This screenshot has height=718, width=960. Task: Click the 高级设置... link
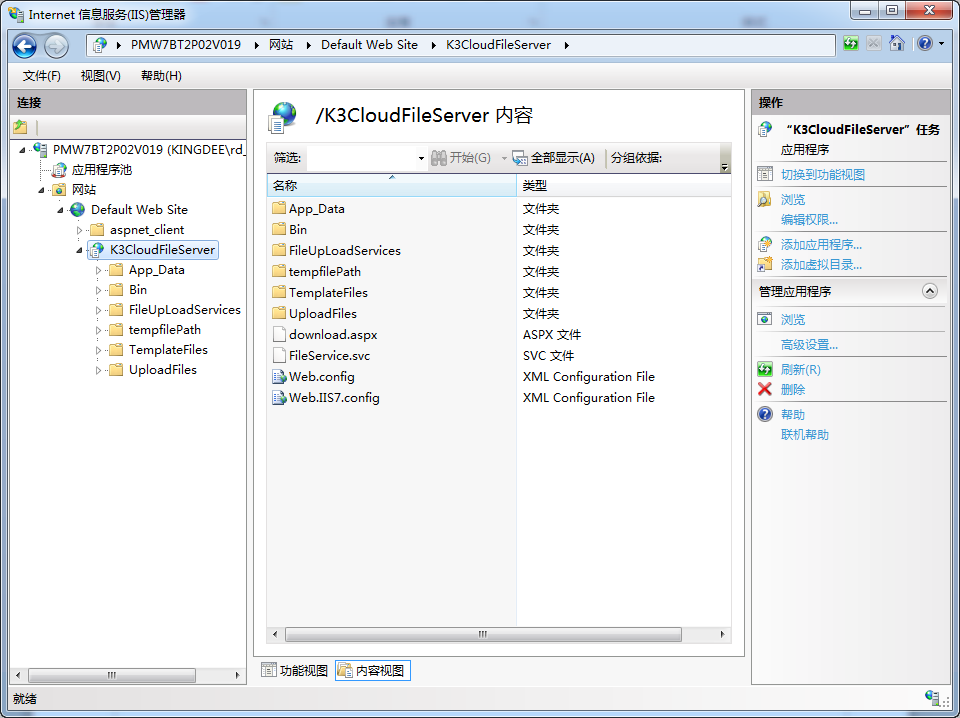tap(809, 345)
